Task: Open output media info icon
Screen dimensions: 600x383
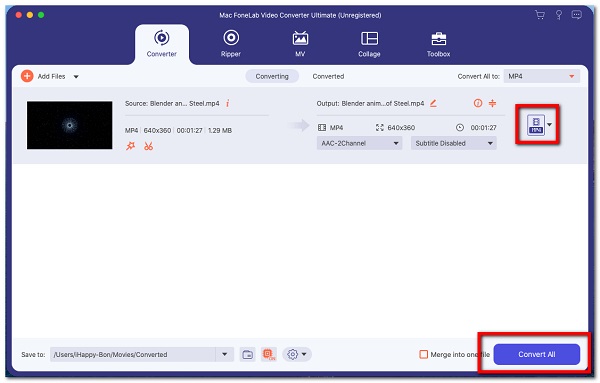Action: (478, 103)
